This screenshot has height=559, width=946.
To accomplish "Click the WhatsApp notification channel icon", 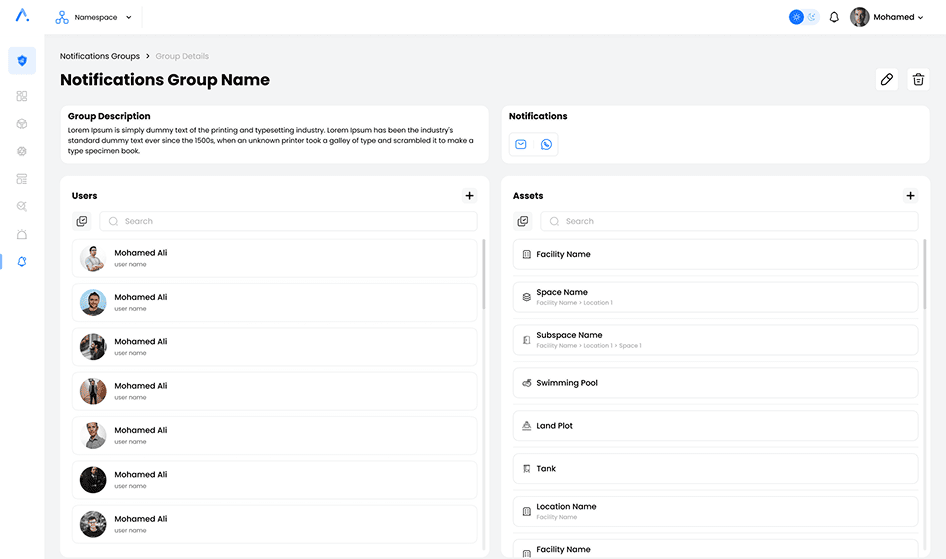I will click(x=546, y=145).
